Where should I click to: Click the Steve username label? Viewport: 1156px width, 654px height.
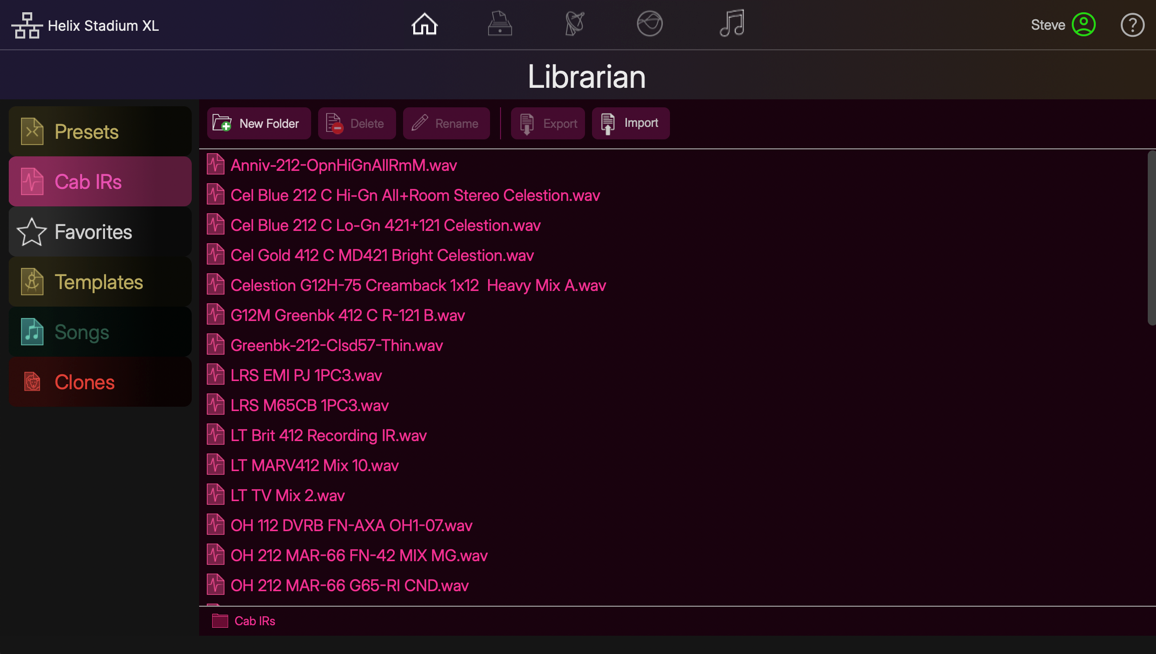click(x=1048, y=25)
